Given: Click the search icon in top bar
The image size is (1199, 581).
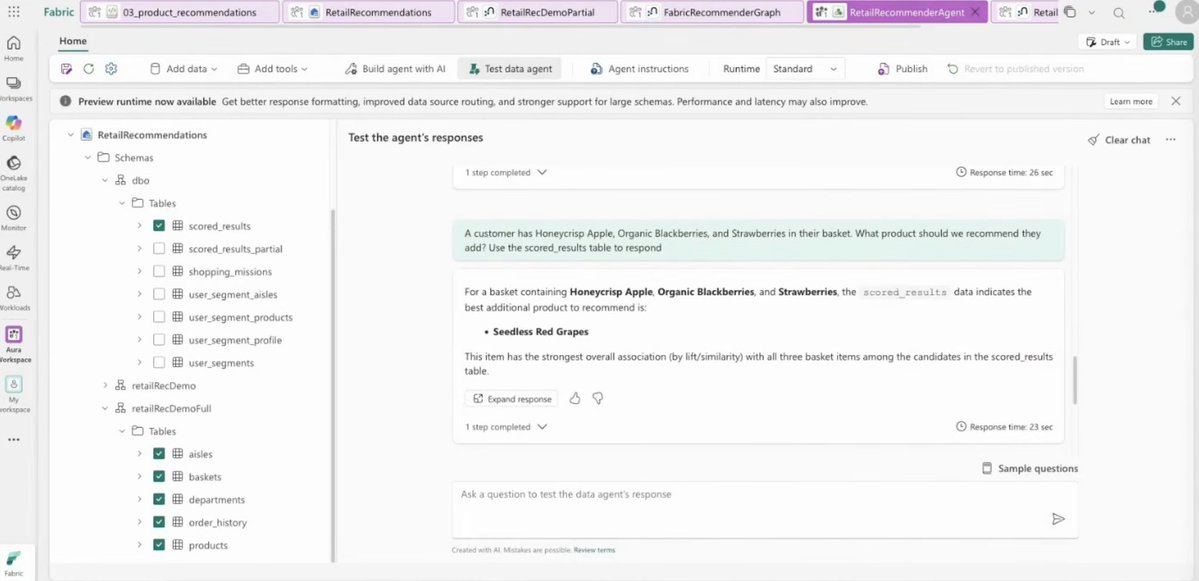Looking at the screenshot, I should (1119, 13).
